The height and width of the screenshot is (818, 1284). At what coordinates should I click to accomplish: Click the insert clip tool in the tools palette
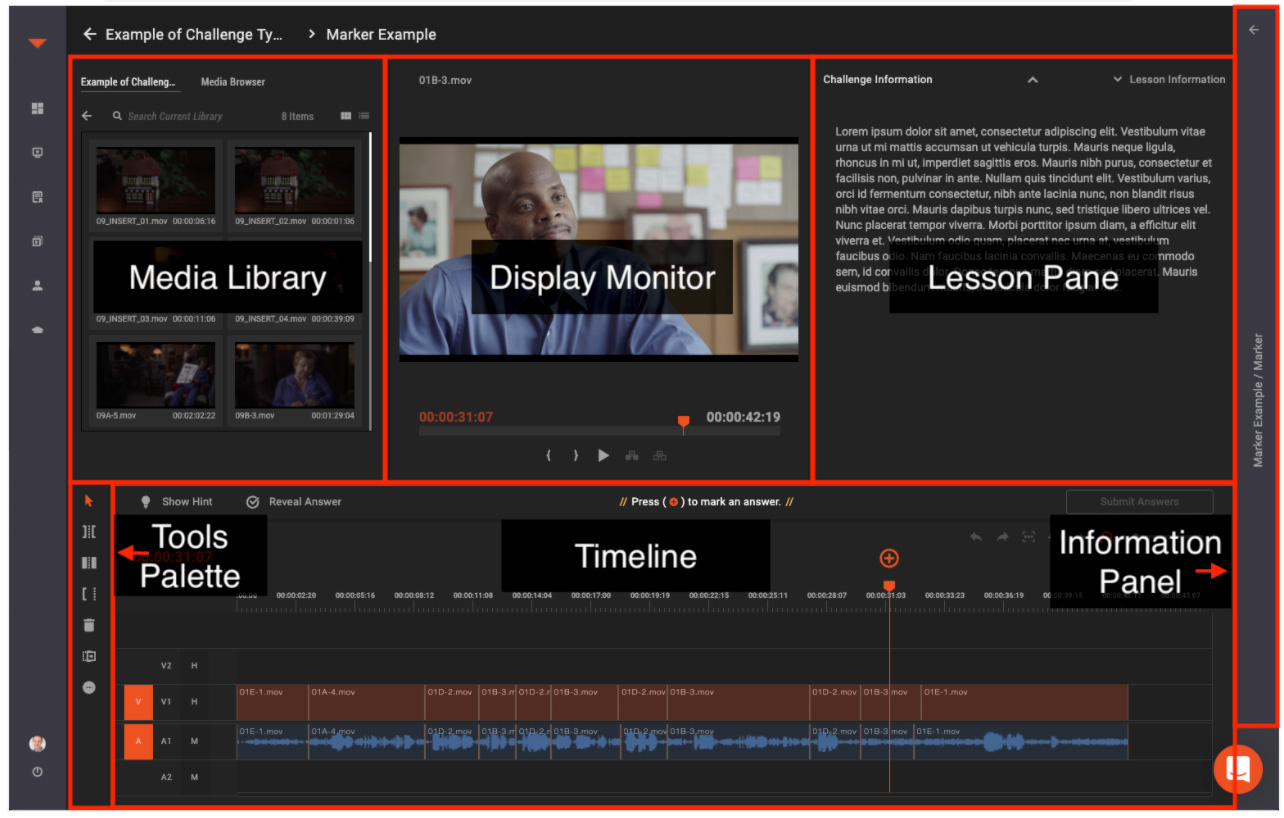click(x=89, y=657)
